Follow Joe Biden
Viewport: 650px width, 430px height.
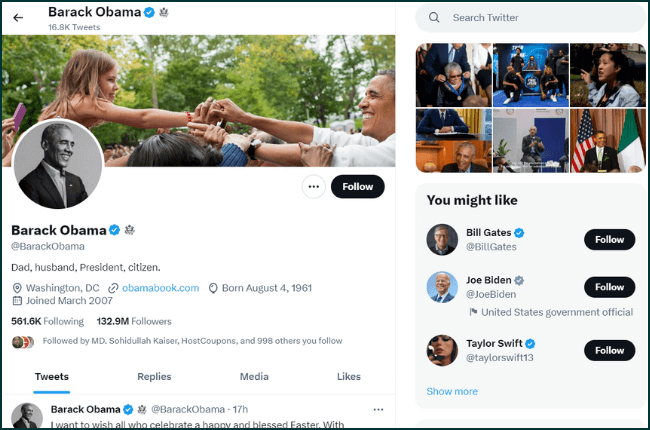(x=609, y=287)
